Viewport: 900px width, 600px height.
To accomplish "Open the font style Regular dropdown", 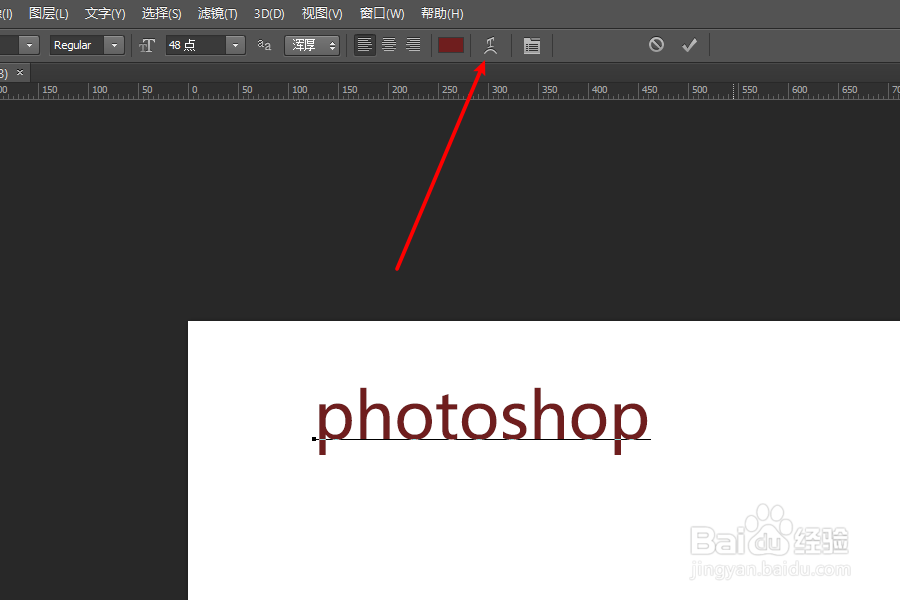I will tap(87, 45).
